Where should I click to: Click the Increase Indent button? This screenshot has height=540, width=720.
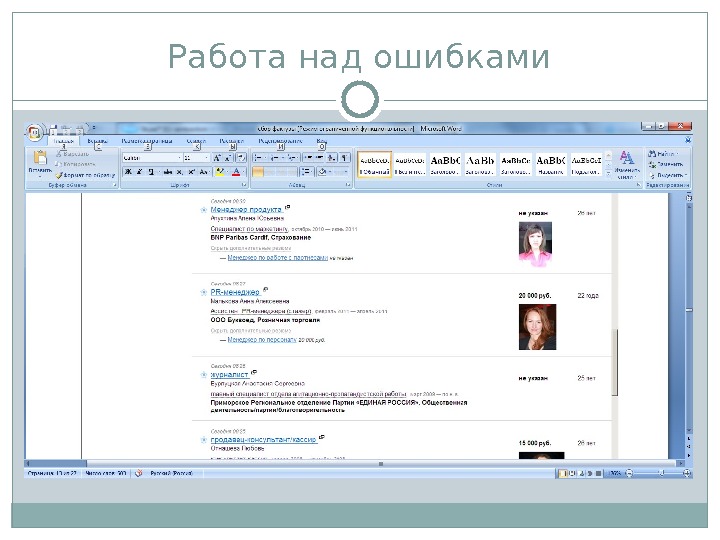(319, 158)
